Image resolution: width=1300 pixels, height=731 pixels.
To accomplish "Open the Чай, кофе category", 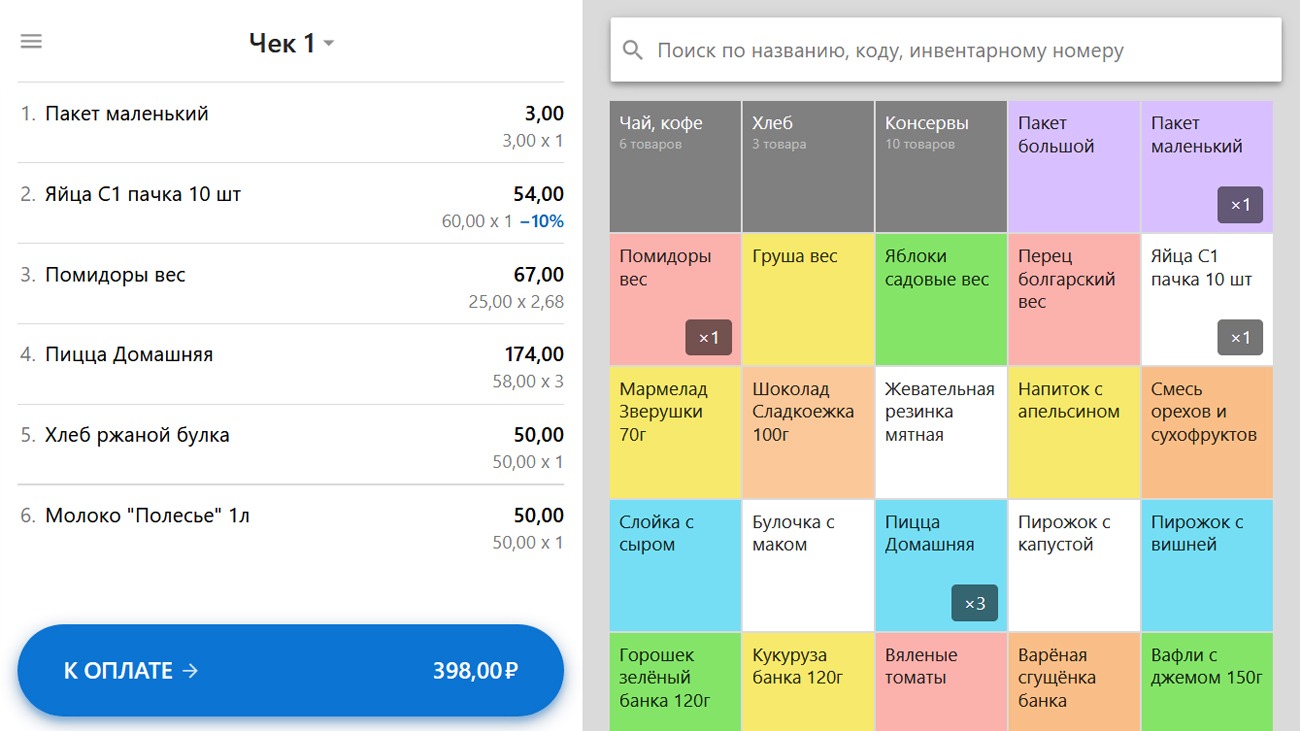I will pyautogui.click(x=675, y=166).
